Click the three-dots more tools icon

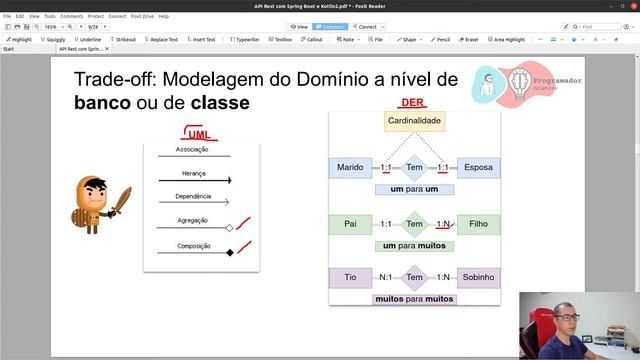(x=540, y=40)
